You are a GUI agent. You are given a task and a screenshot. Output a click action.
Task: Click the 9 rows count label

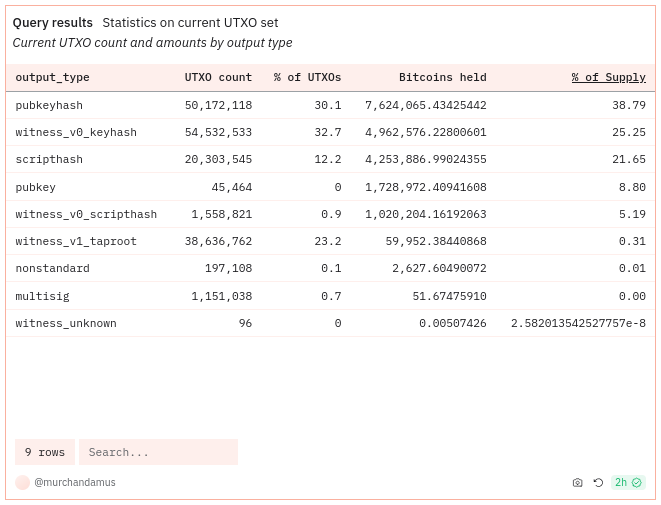coord(45,452)
